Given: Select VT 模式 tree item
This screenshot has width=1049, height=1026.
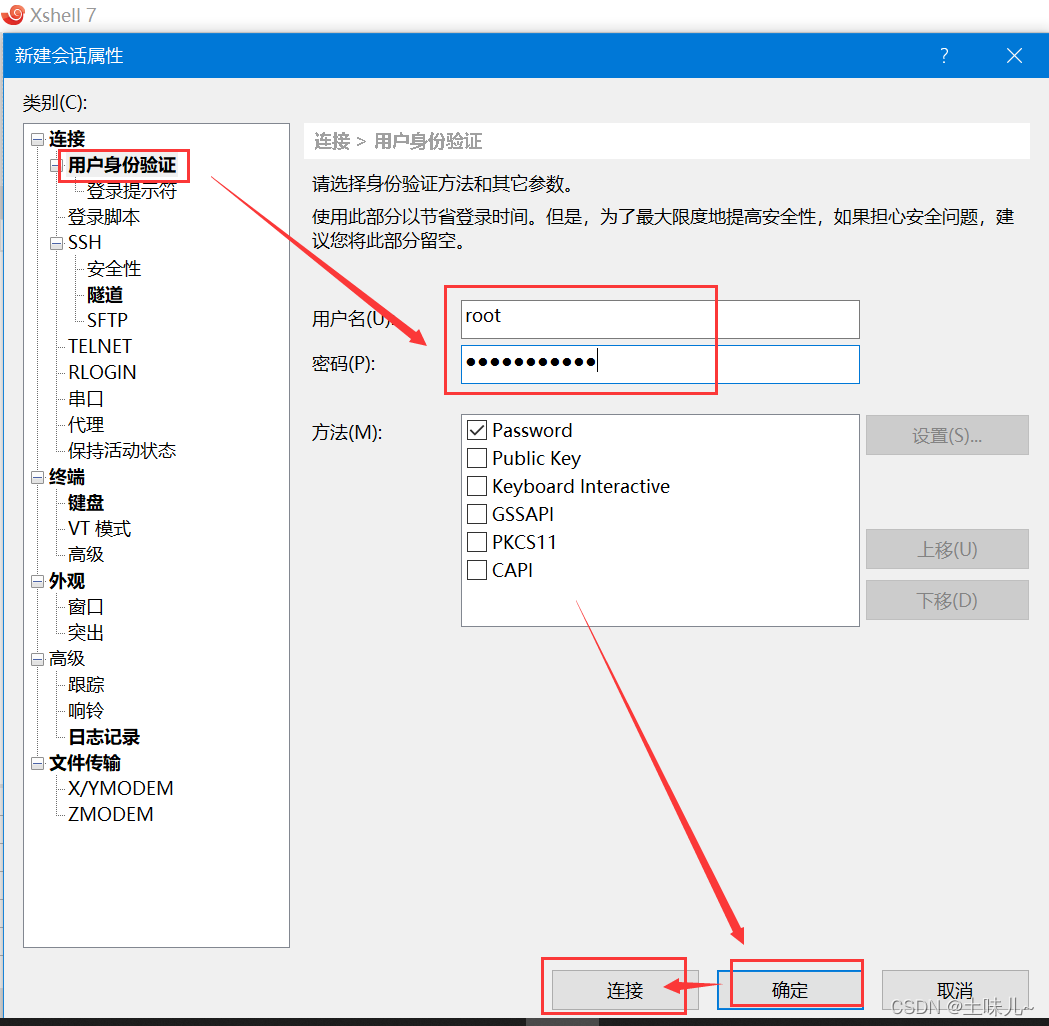Looking at the screenshot, I should tap(99, 529).
